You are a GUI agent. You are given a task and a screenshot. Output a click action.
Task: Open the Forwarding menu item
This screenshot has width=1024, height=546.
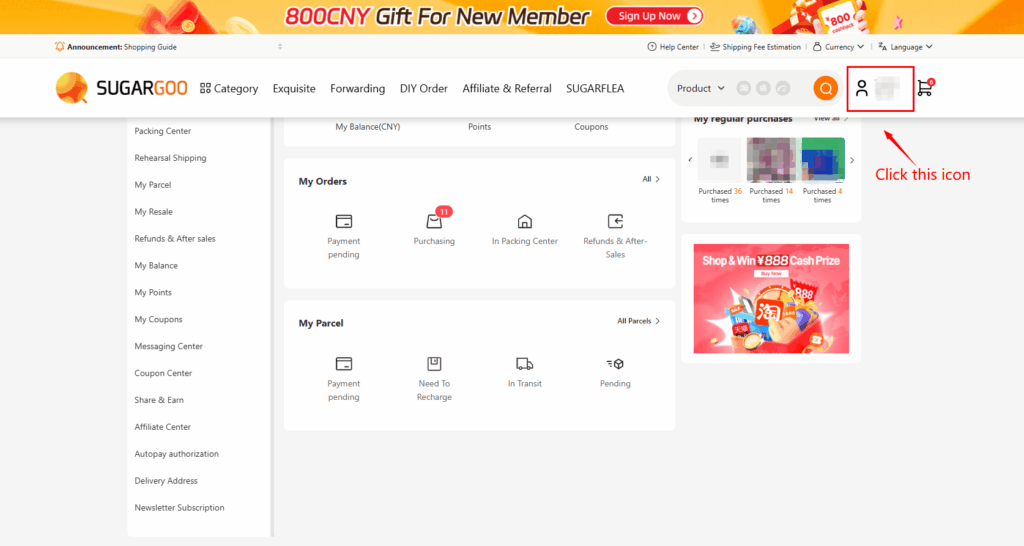(x=357, y=88)
